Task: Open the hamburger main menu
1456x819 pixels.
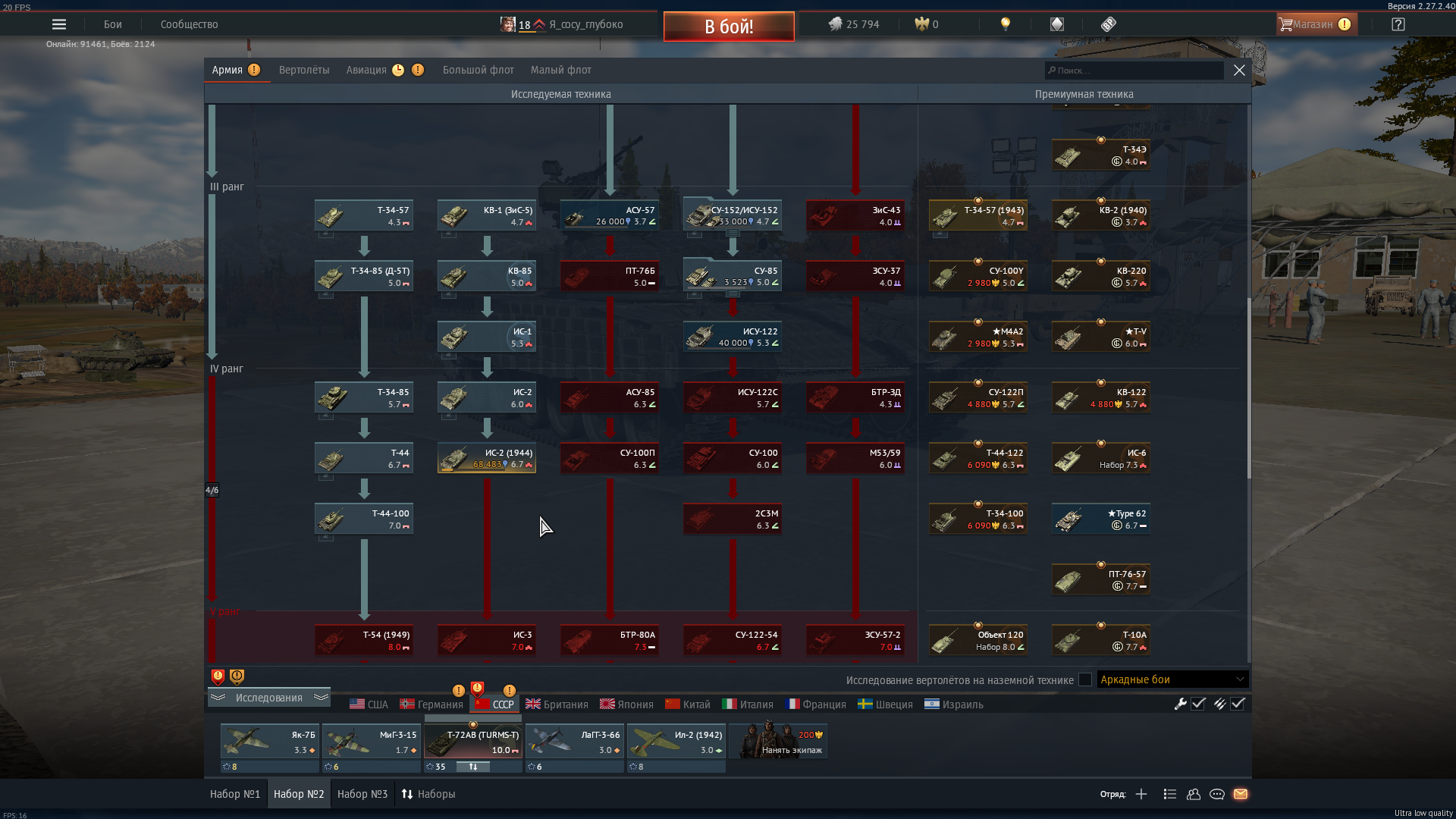Action: [59, 24]
